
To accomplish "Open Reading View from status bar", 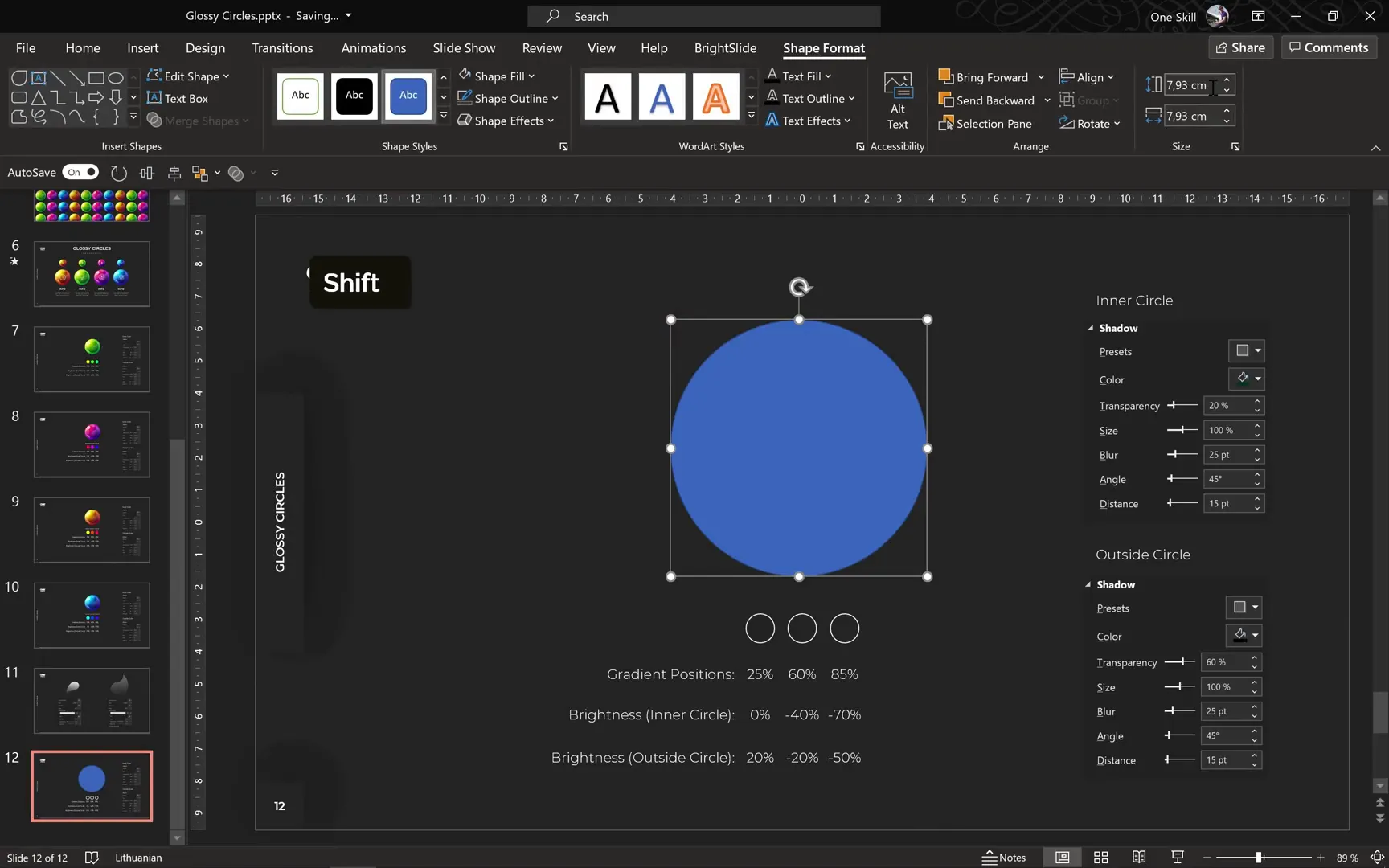I will click(x=1139, y=858).
